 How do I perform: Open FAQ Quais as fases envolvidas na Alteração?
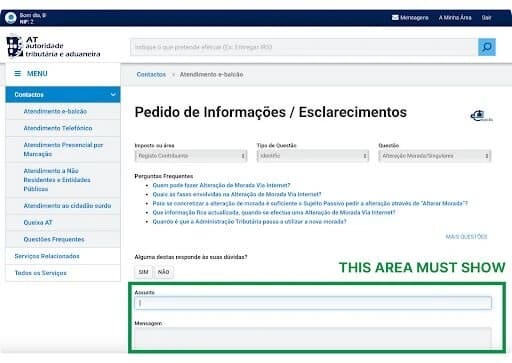(237, 194)
